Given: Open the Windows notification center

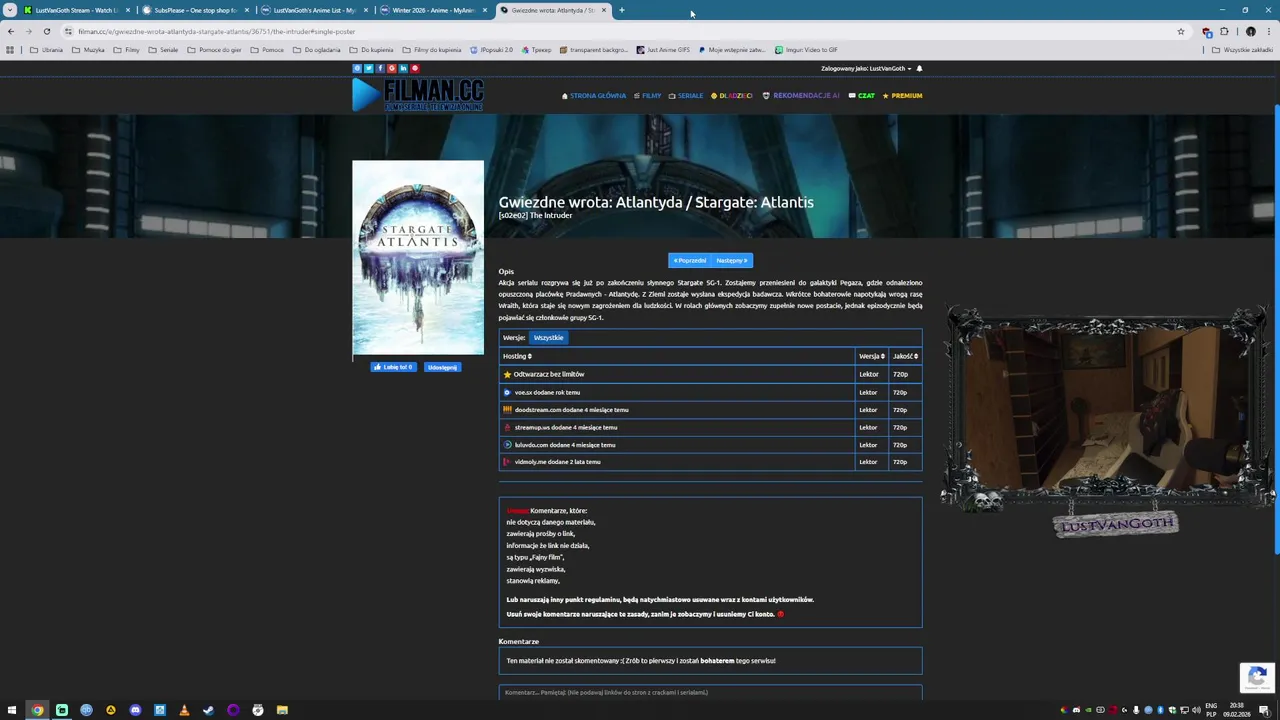Looking at the screenshot, I should click(1264, 710).
